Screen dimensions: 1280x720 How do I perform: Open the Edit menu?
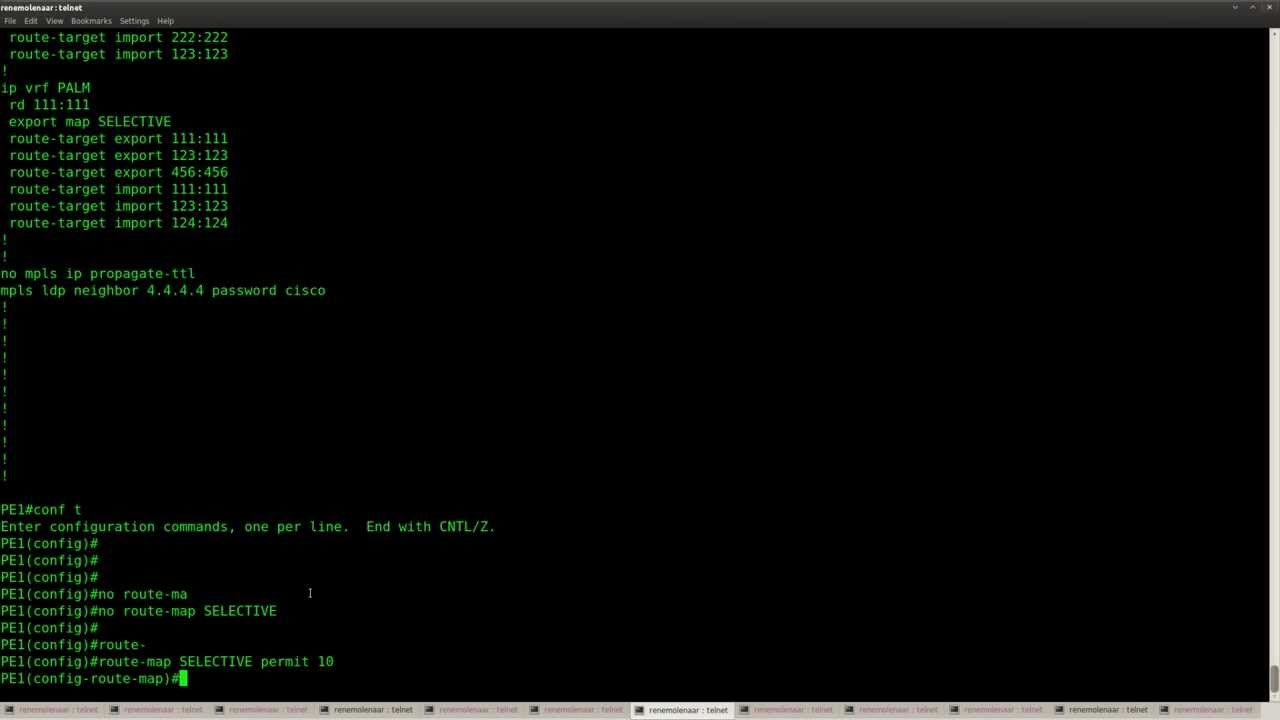31,21
